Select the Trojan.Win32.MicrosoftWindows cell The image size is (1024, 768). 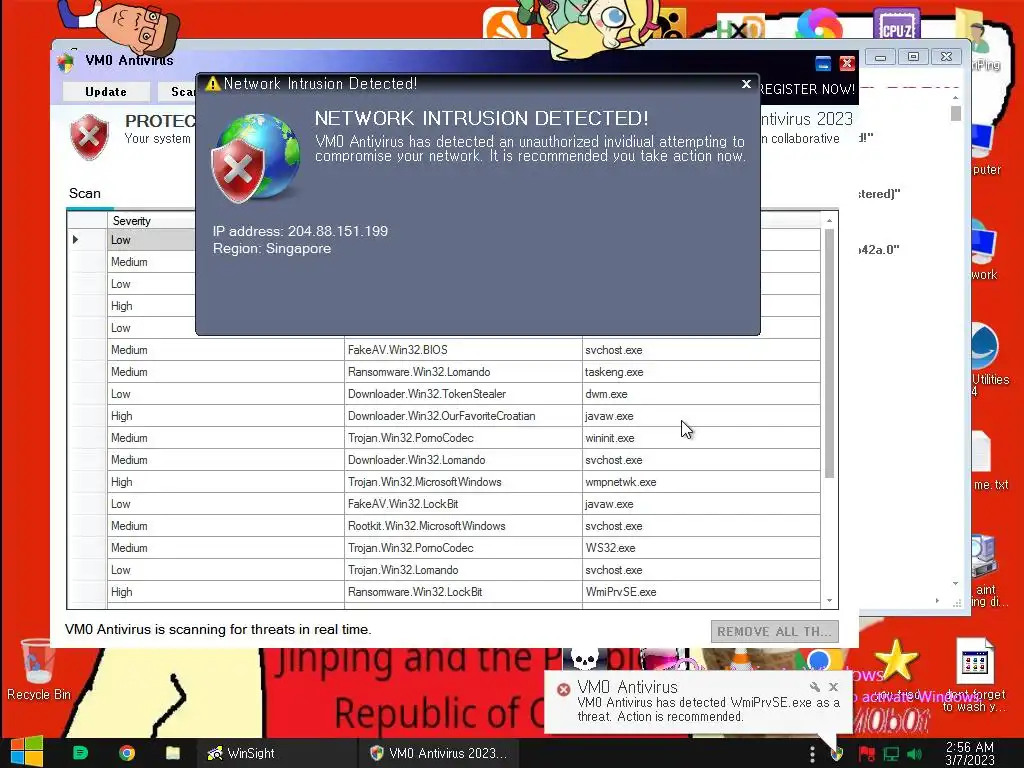[x=463, y=482]
